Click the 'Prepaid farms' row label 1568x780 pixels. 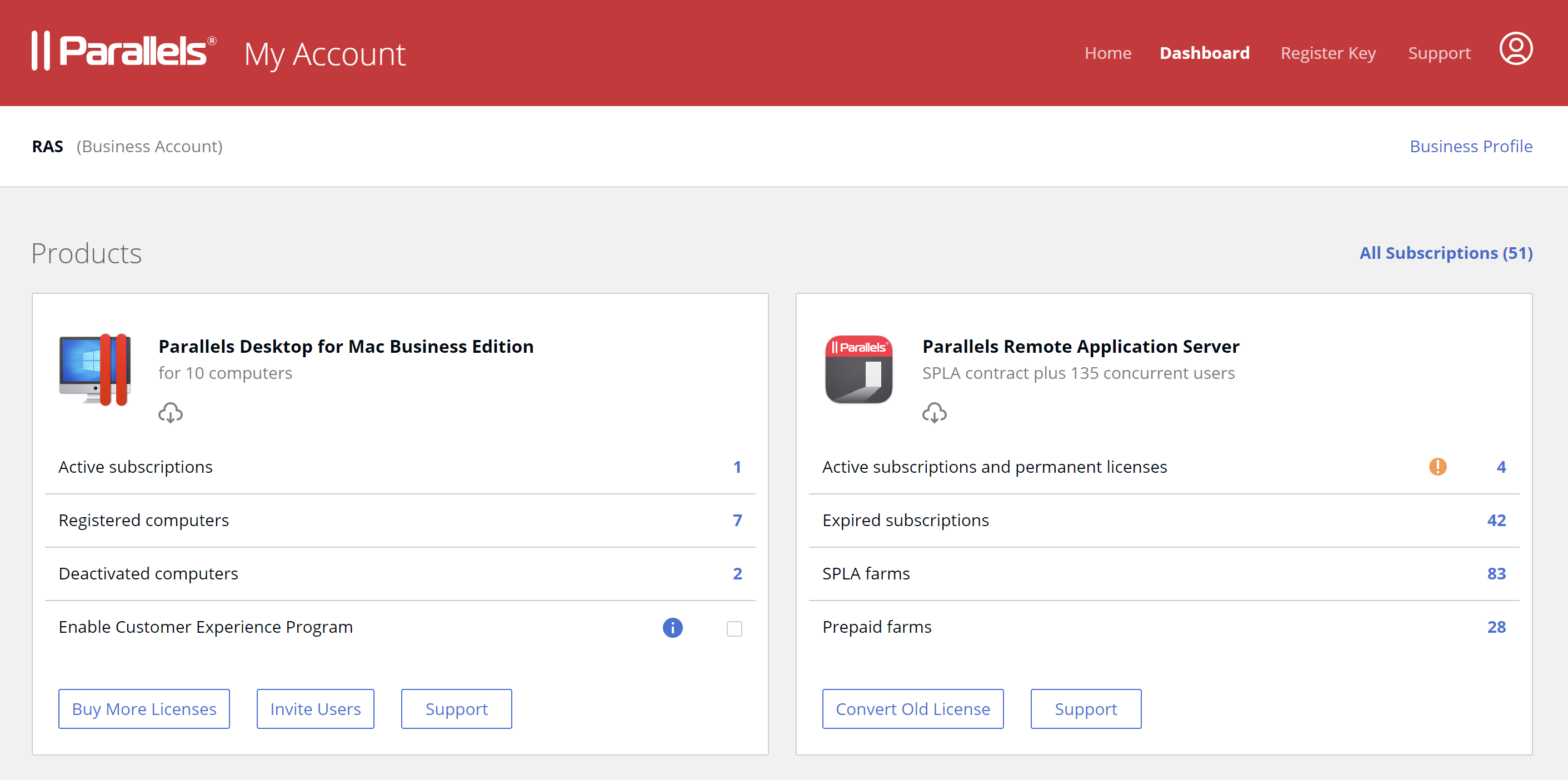[877, 627]
